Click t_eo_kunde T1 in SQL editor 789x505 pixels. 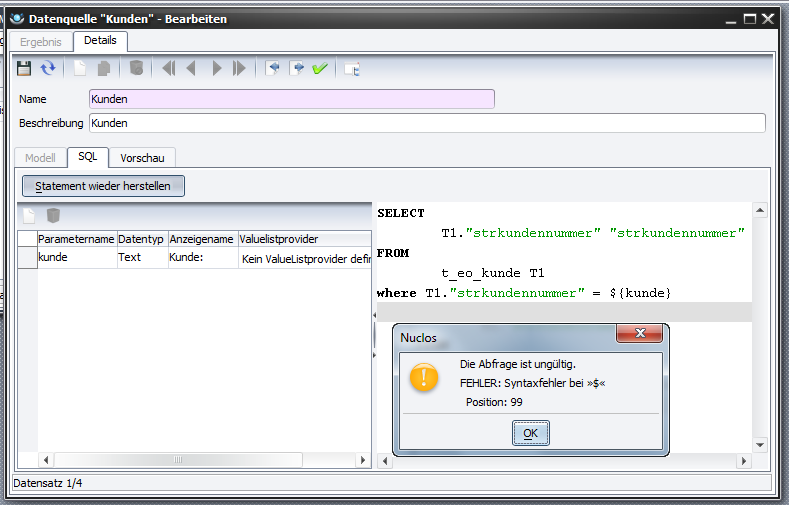(493, 273)
